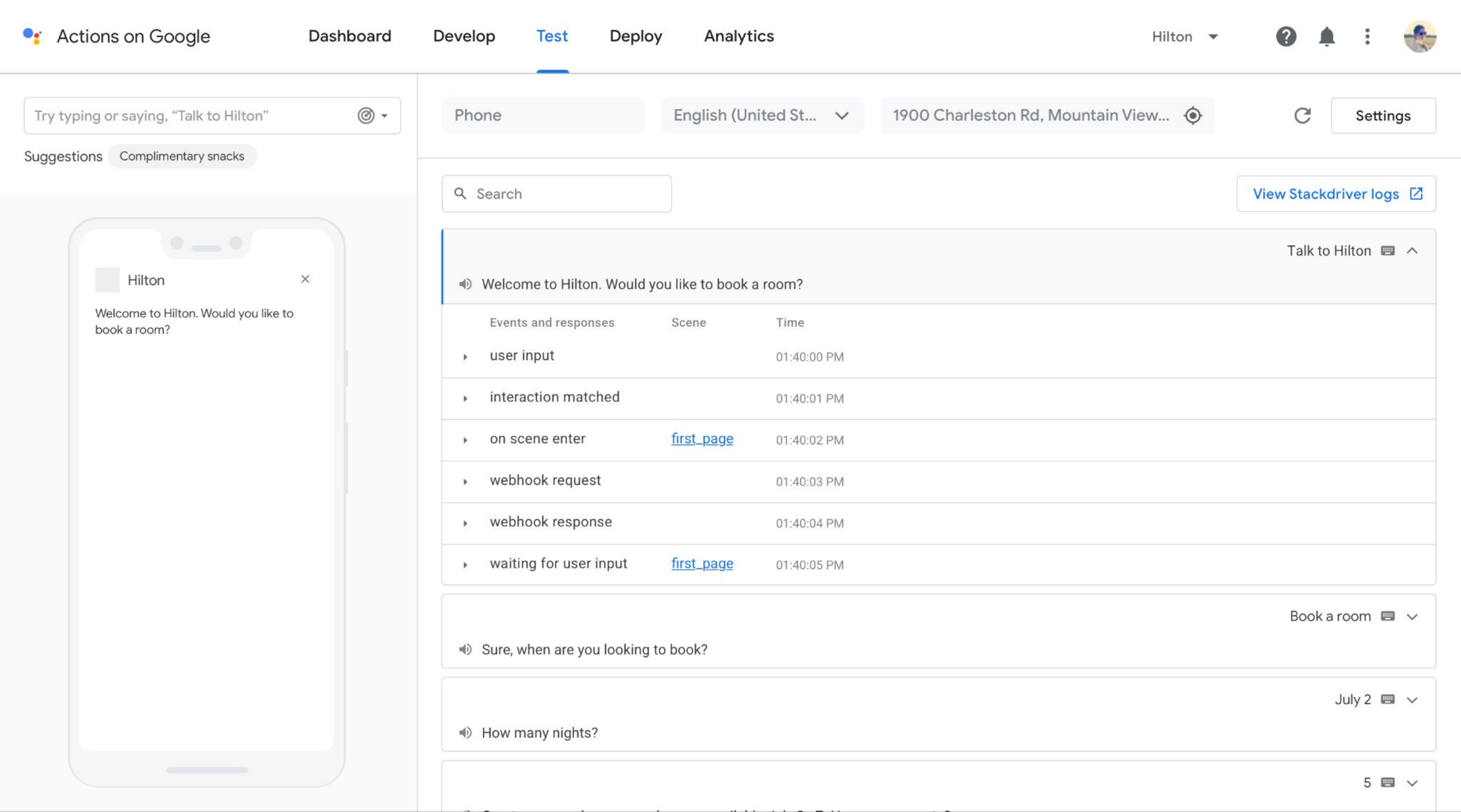Click Actions on Google title
This screenshot has height=812, width=1461.
click(133, 36)
